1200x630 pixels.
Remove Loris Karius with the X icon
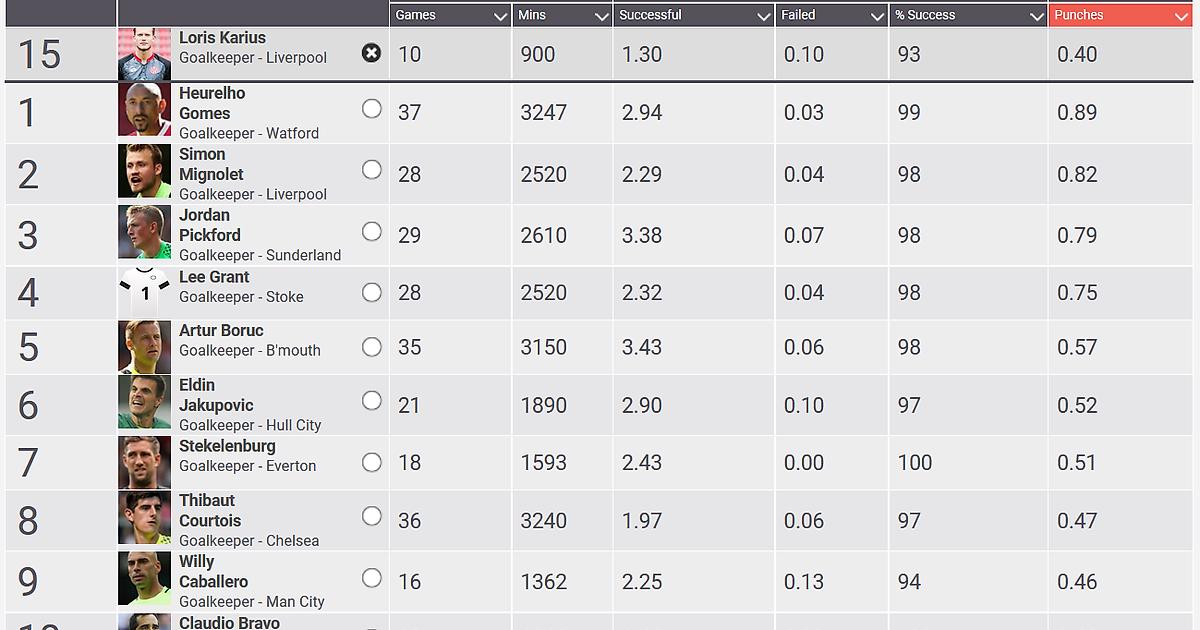[x=371, y=54]
